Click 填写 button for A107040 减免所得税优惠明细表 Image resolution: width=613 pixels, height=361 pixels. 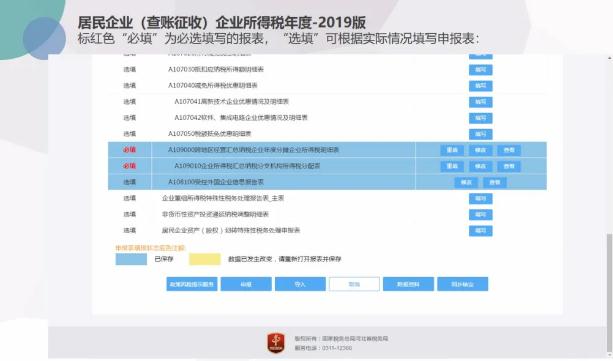point(480,86)
